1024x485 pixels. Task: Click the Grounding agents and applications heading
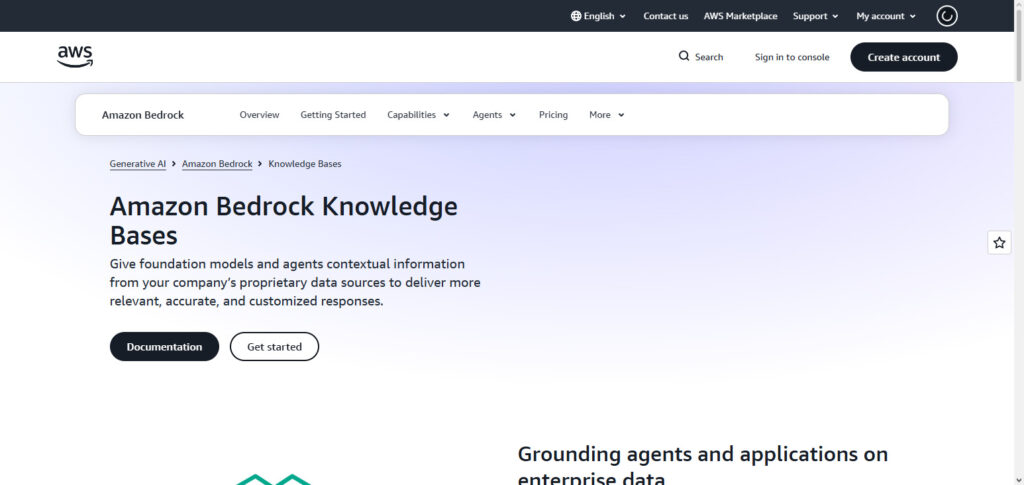[x=703, y=467]
